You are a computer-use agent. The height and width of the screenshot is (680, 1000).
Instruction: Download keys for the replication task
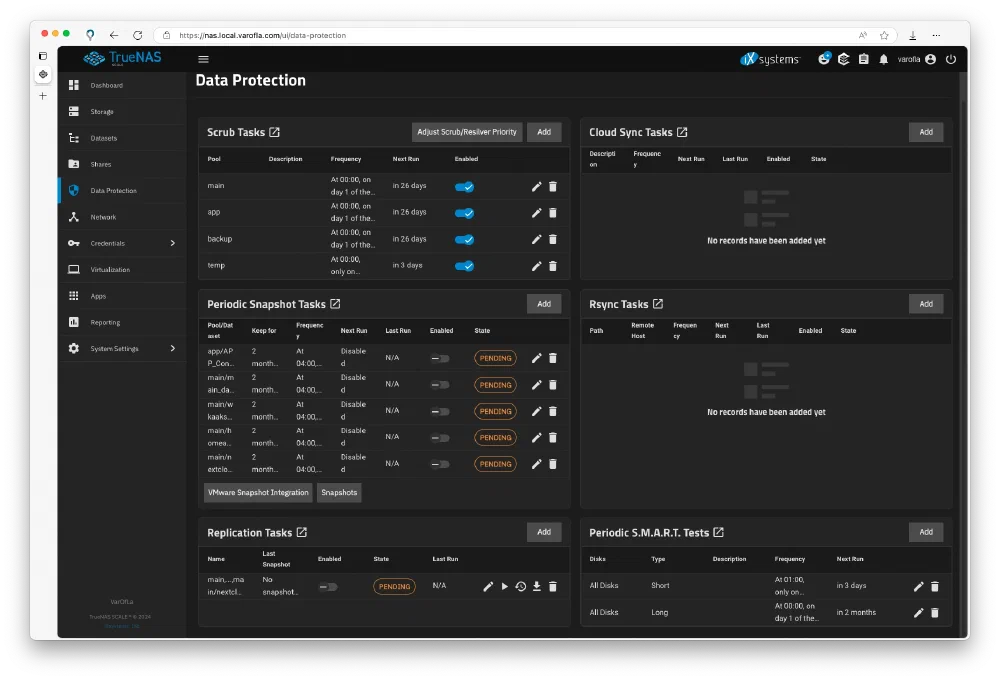pyautogui.click(x=537, y=587)
